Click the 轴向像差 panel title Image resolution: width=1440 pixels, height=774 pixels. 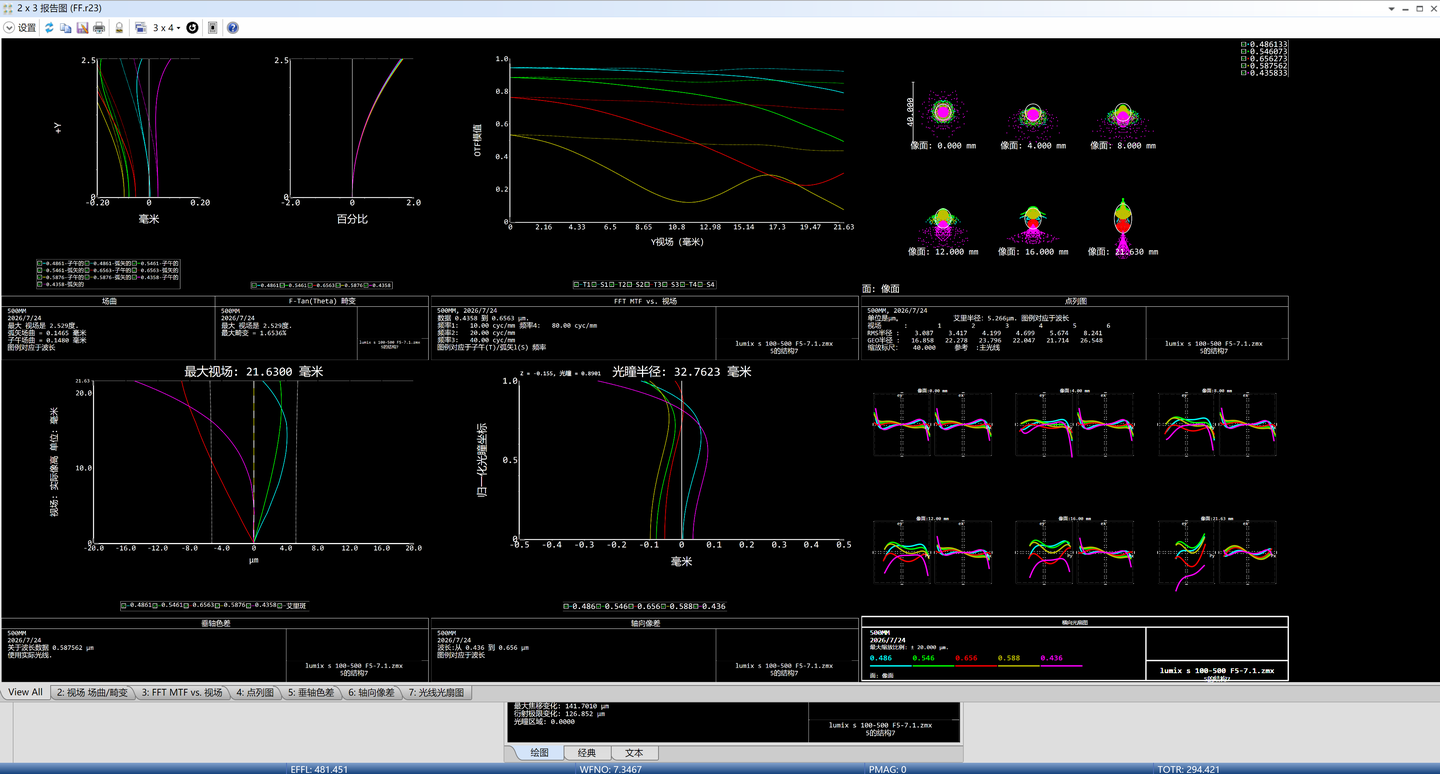click(645, 623)
